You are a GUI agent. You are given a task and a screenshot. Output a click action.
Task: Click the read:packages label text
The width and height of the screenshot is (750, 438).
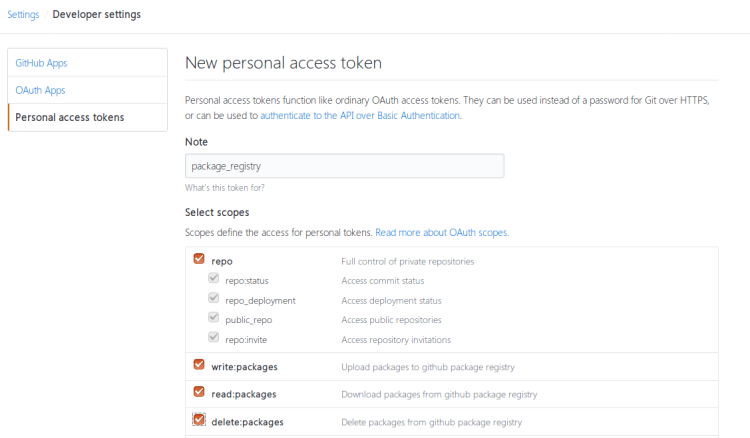244,394
